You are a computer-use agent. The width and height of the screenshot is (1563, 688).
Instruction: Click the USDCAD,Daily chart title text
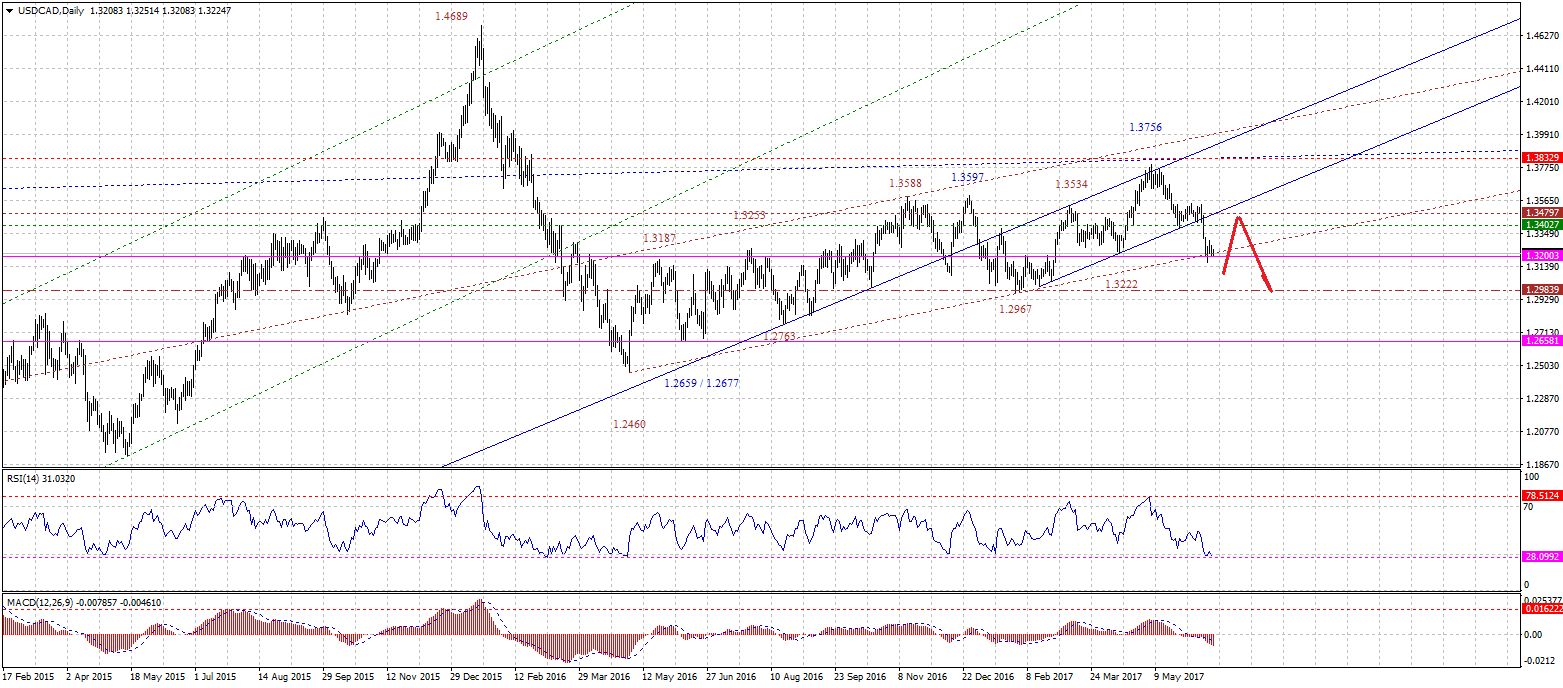click(x=51, y=11)
